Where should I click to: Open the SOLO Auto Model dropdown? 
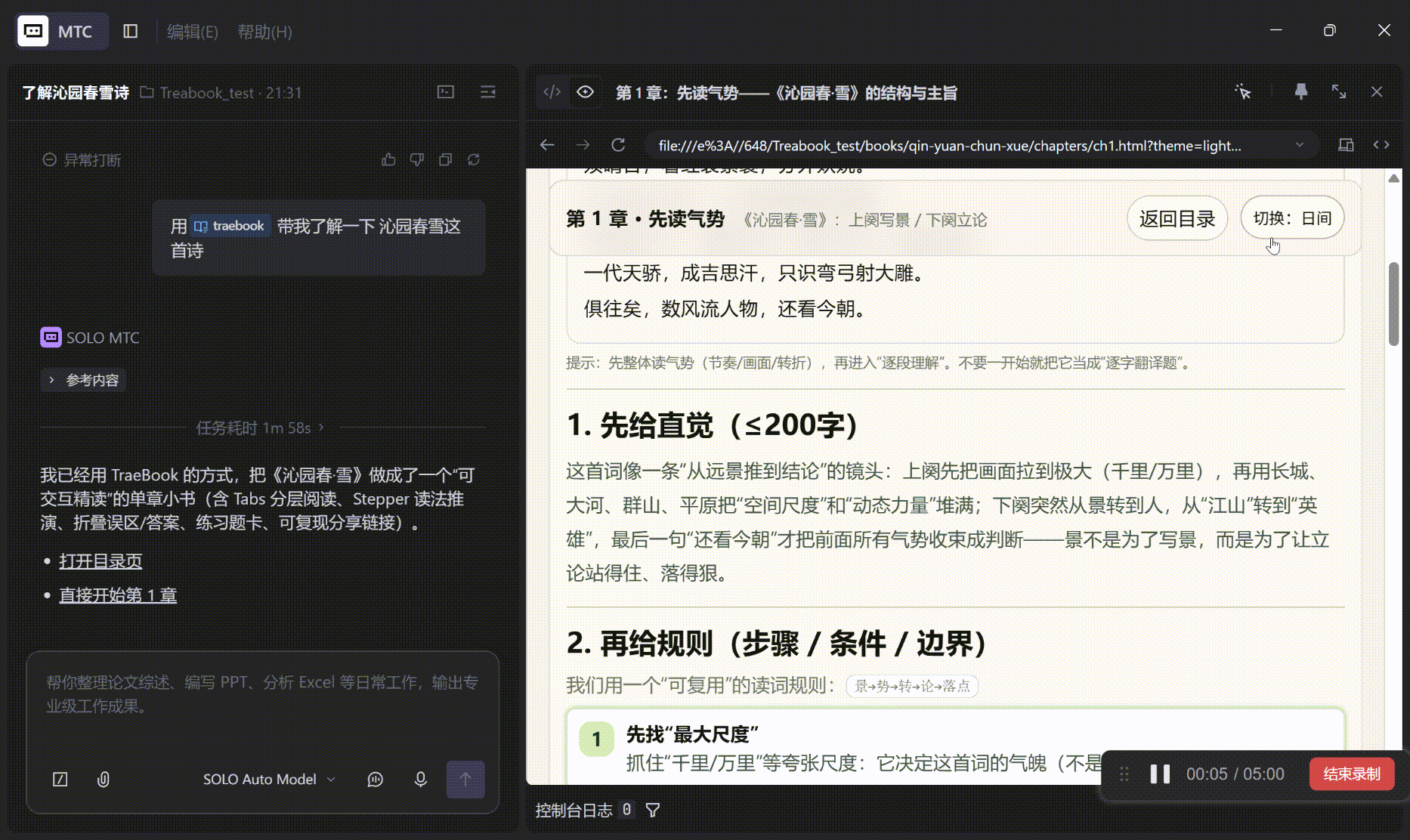(268, 780)
